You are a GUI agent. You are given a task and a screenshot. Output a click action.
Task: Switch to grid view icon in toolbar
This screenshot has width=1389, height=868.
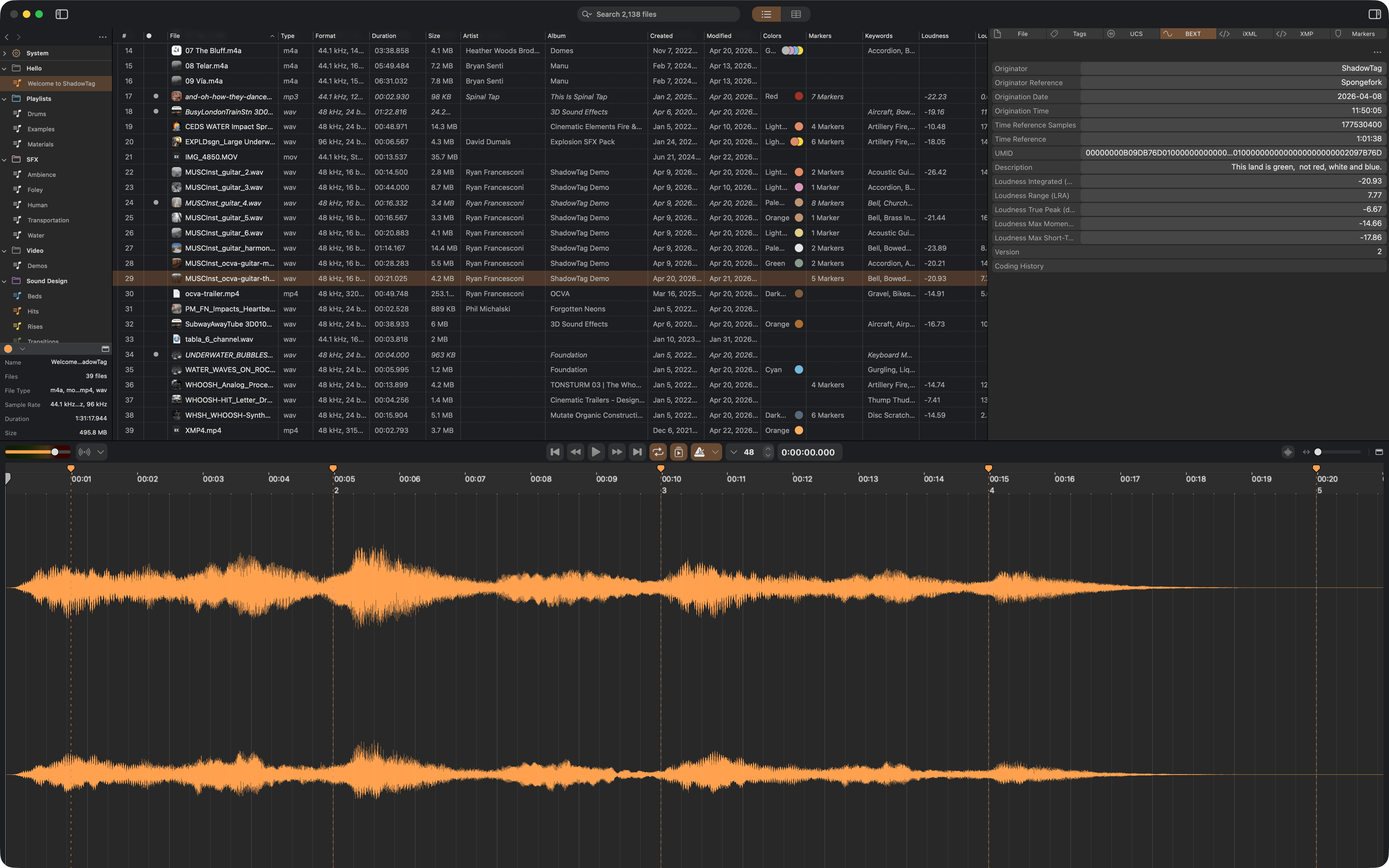click(x=795, y=14)
